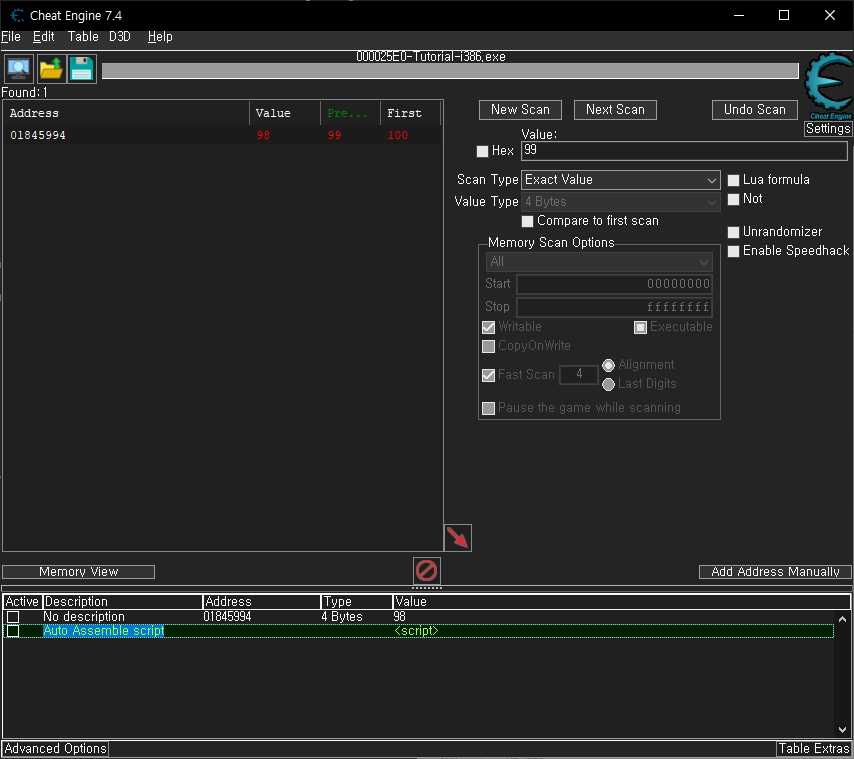This screenshot has height=759, width=854.
Task: Click the Cheat Engine title bar icon
Action: click(17, 15)
